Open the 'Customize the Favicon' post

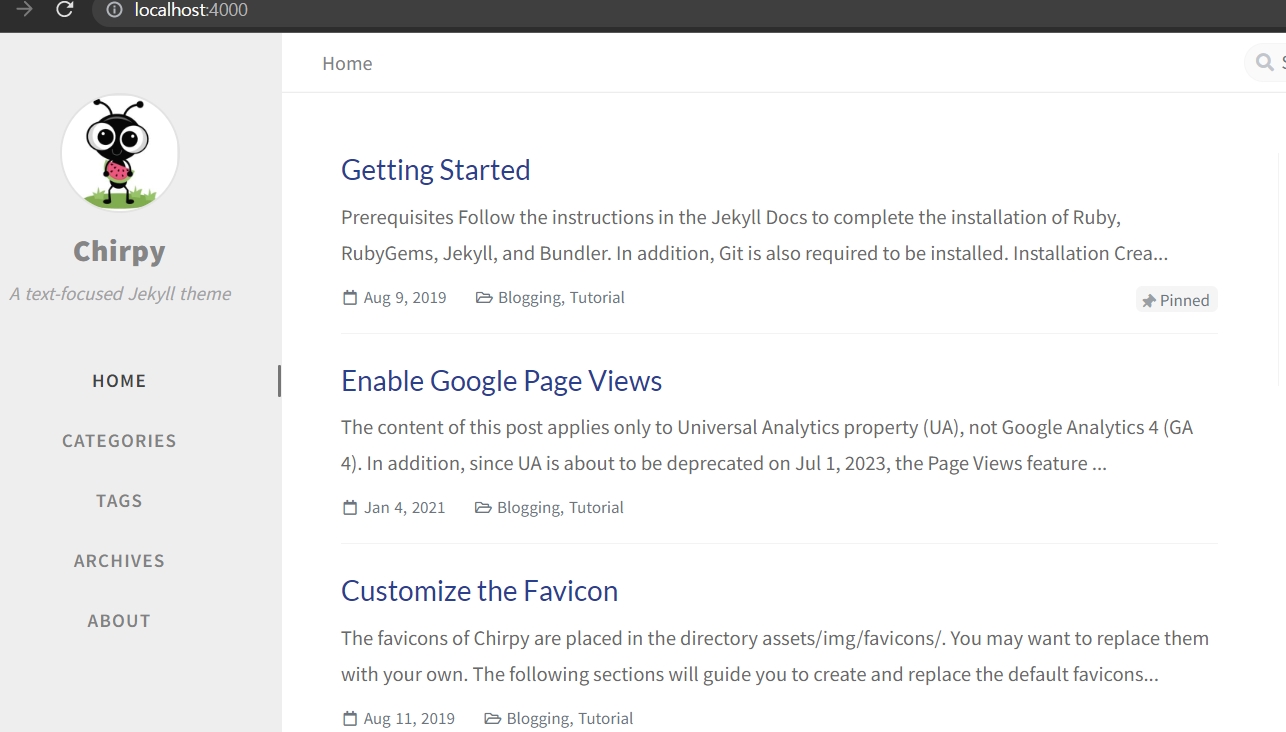coord(480,591)
